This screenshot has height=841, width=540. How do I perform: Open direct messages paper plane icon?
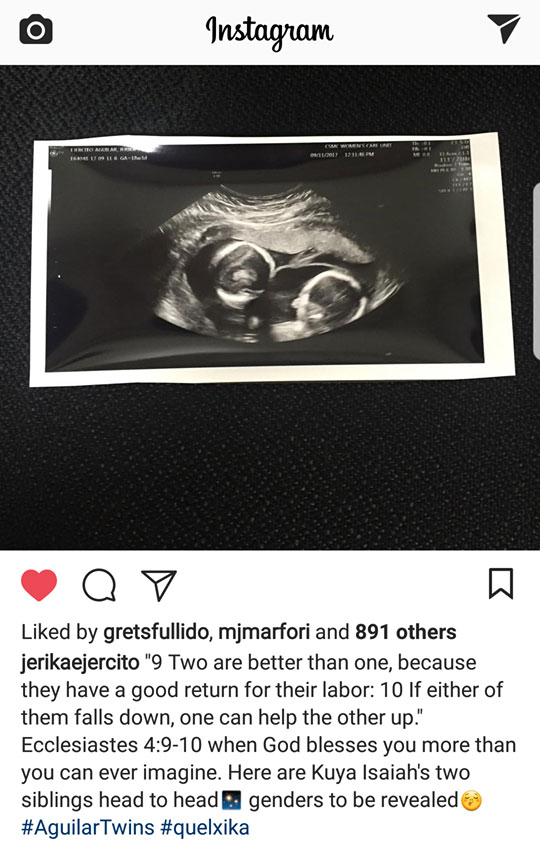tap(504, 28)
